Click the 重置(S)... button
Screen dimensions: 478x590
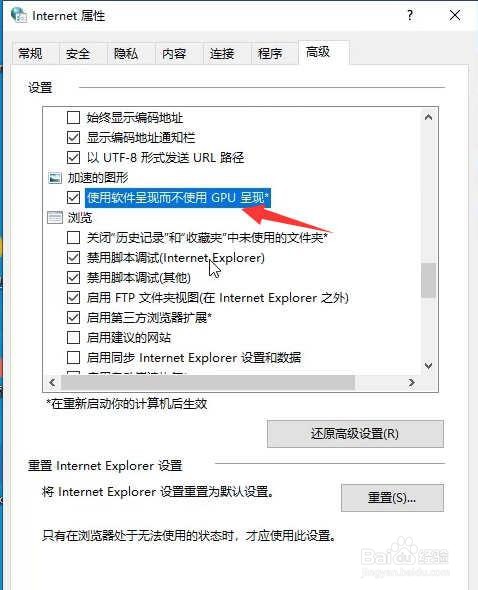pyautogui.click(x=392, y=498)
